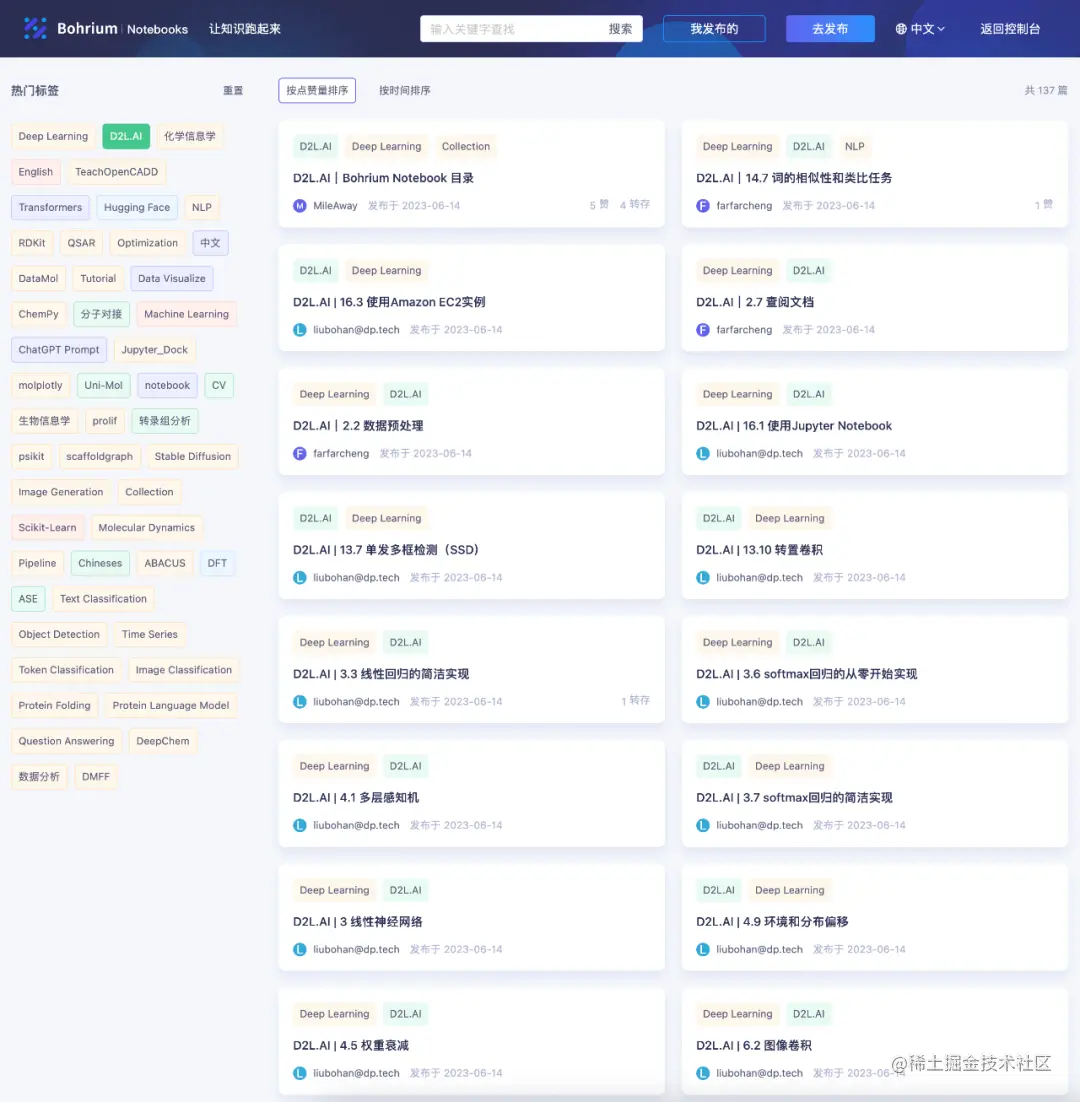Viewport: 1080px width, 1102px height.
Task: Click liubohan's avatar on the Amazon EC2 card
Action: pyautogui.click(x=303, y=329)
